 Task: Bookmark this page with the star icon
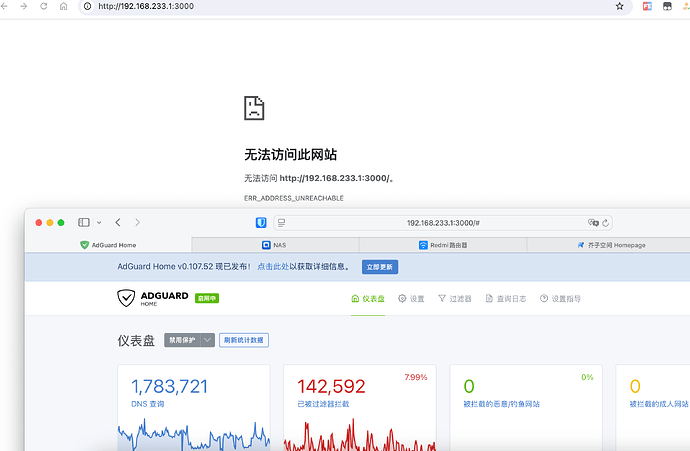[620, 6]
